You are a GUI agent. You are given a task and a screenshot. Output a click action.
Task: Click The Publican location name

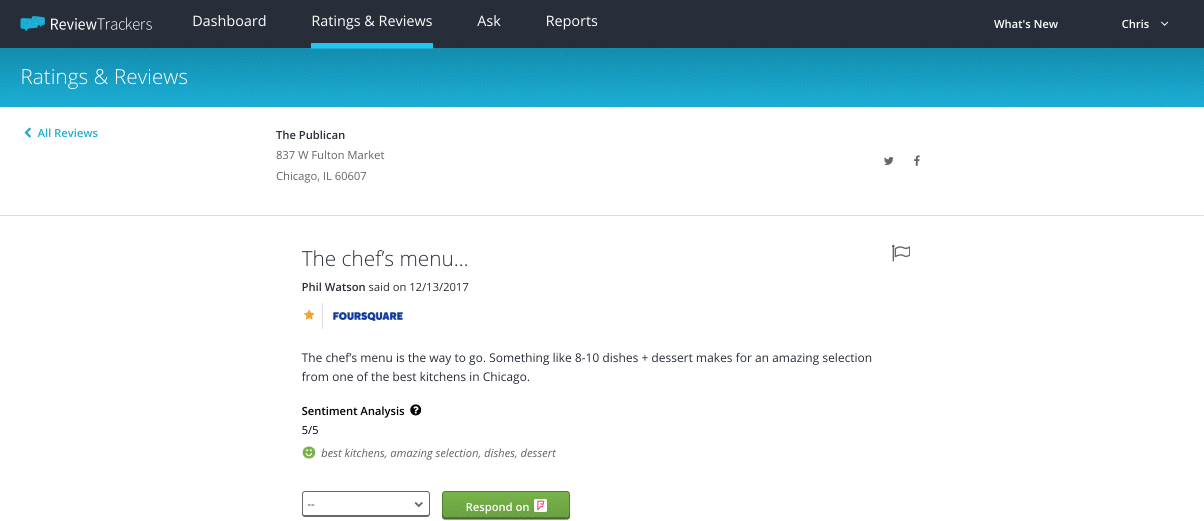click(x=311, y=135)
